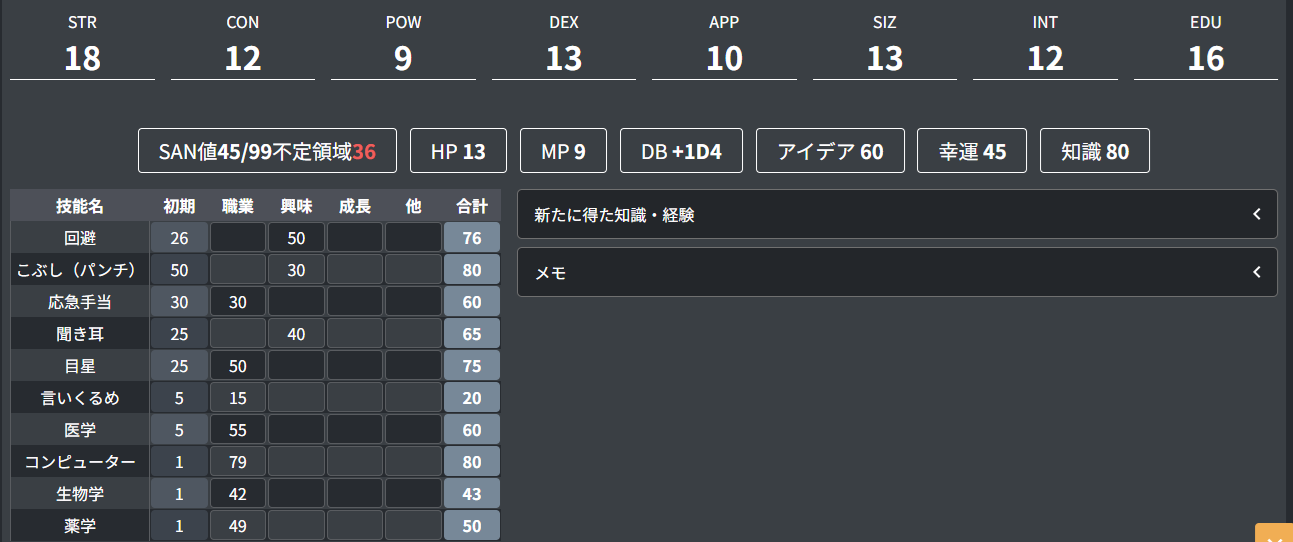Image resolution: width=1293 pixels, height=542 pixels.
Task: Click the アイデア 60 badge
Action: pyautogui.click(x=830, y=151)
